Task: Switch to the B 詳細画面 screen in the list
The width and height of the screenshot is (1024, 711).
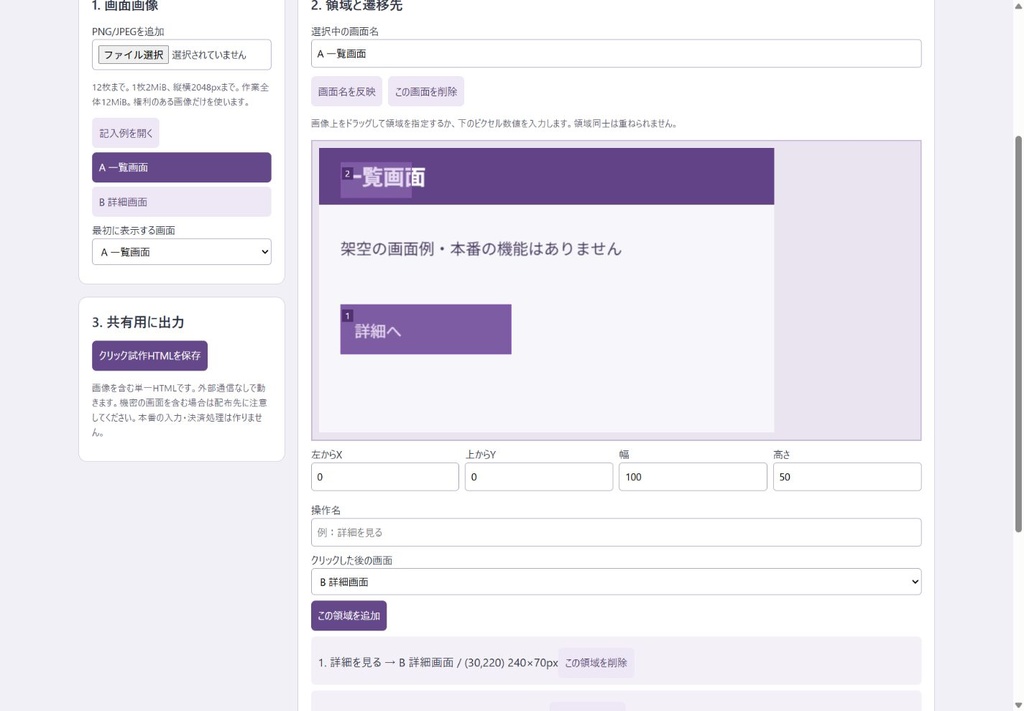Action: pyautogui.click(x=182, y=202)
